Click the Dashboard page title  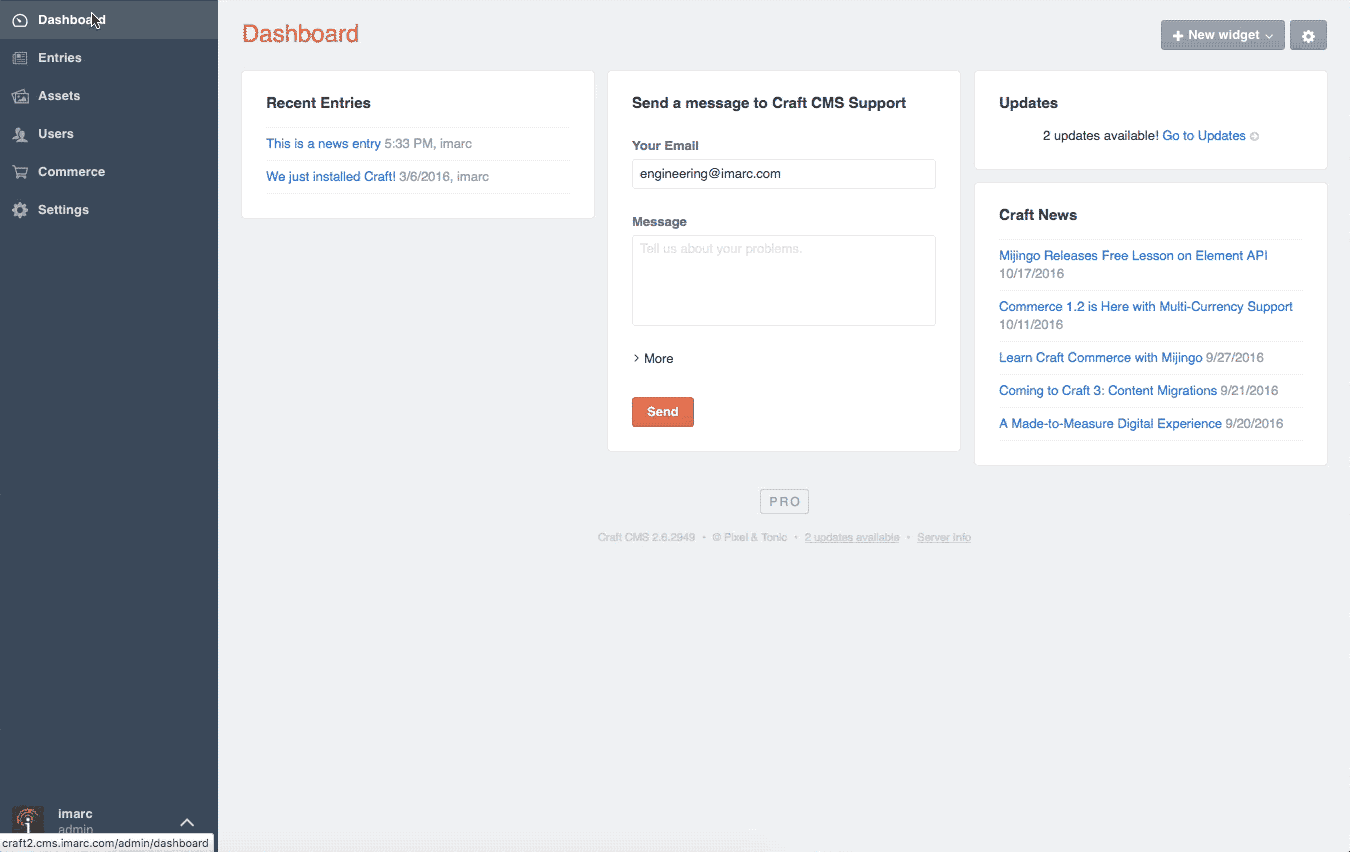point(300,34)
